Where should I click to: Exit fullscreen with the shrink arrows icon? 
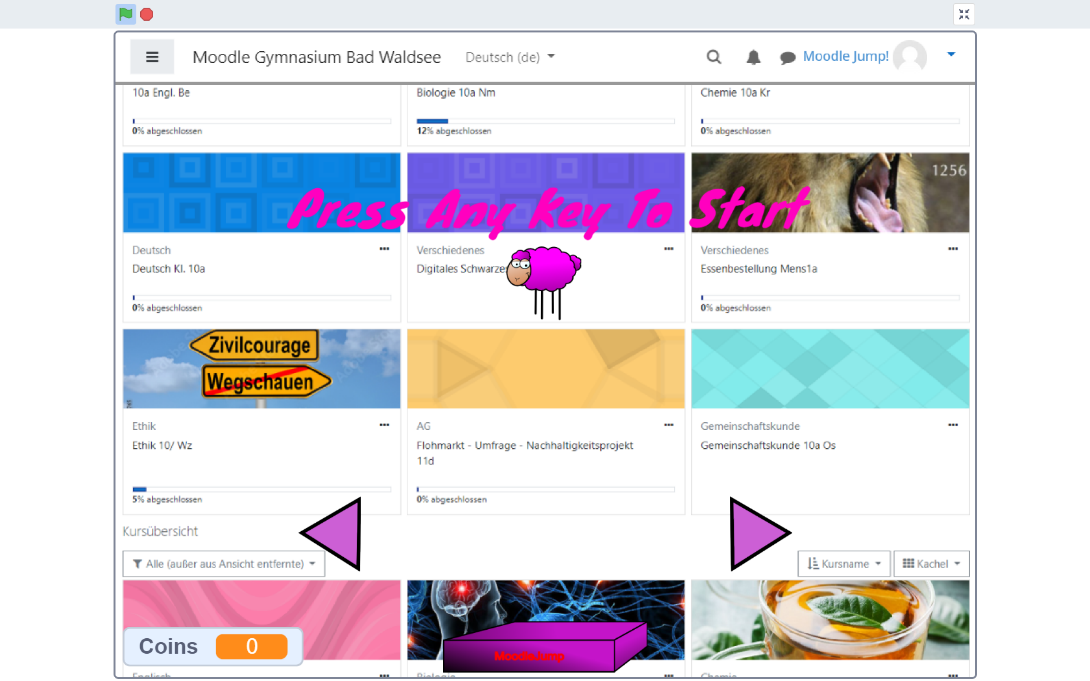(x=963, y=14)
